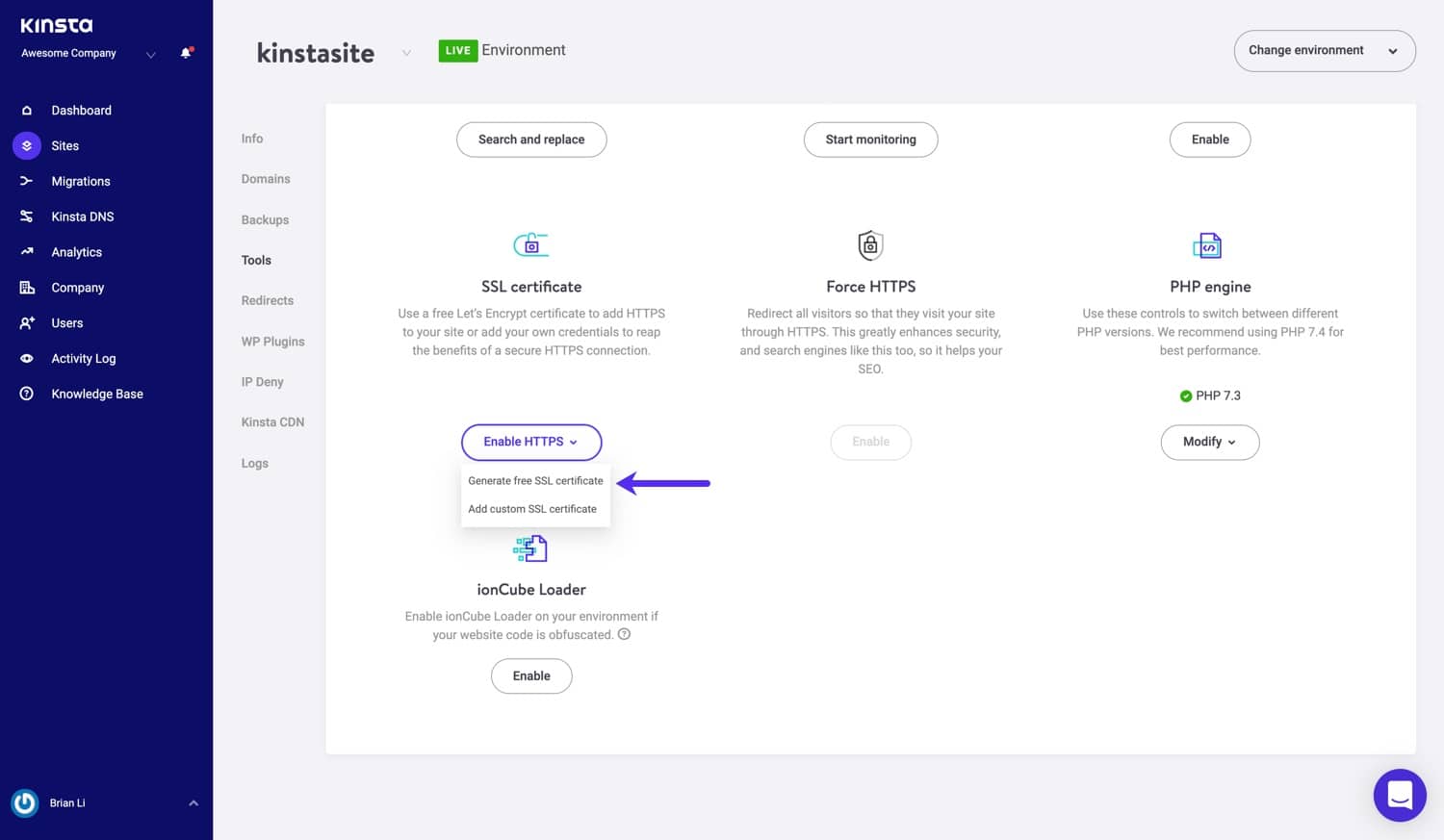Click the Migrations arrow icon
Screen dimensions: 1444x840
[x=27, y=181]
